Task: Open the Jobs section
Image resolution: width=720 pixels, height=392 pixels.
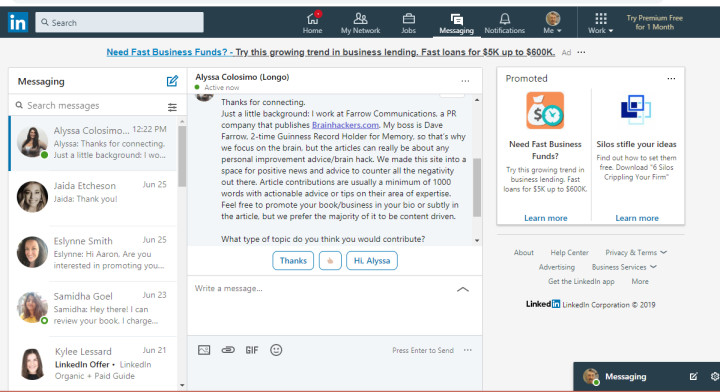Action: [408, 22]
